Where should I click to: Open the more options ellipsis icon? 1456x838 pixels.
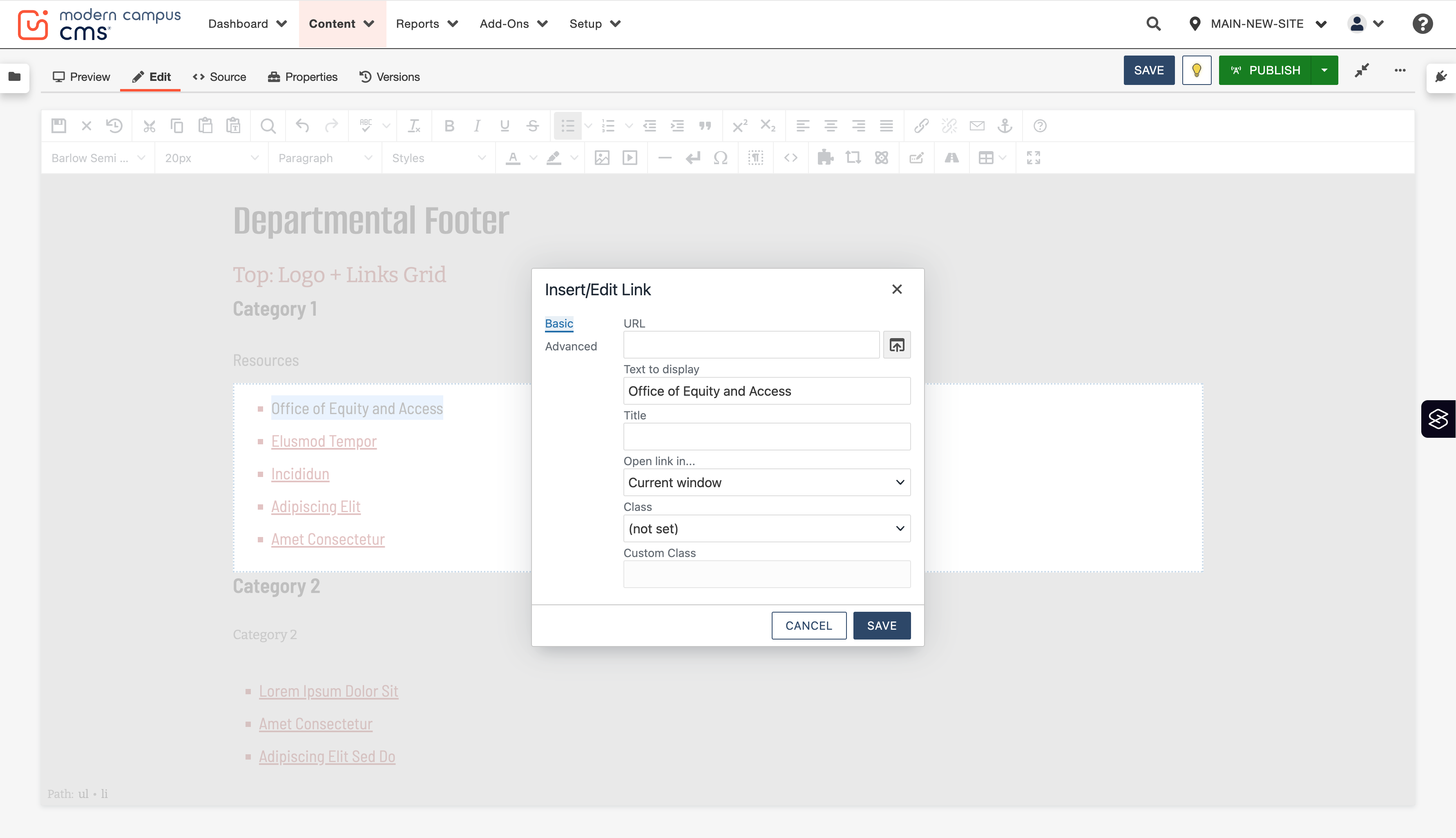(x=1400, y=70)
